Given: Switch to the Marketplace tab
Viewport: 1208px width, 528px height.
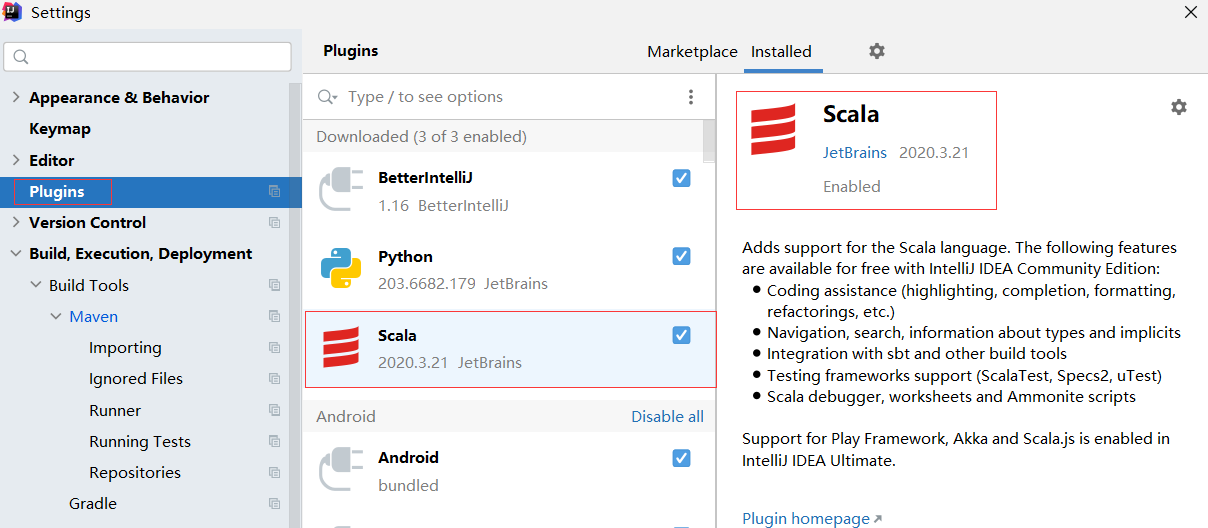Looking at the screenshot, I should click(692, 52).
